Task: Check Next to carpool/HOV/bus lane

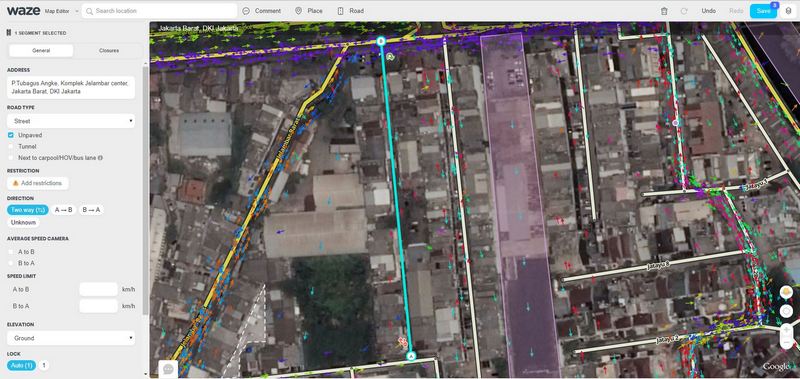Action: [11, 158]
